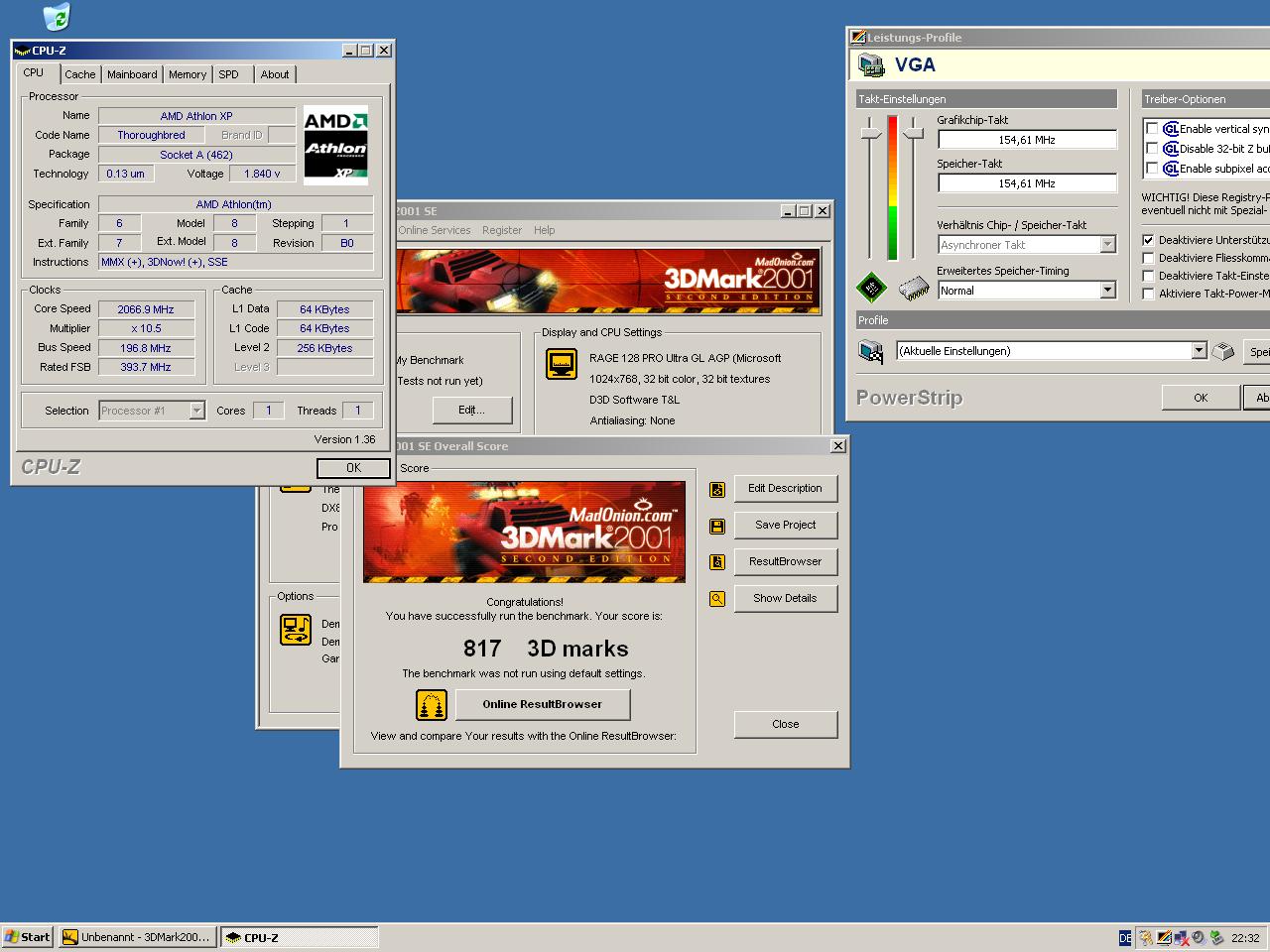Open the About tab in CPU-Z
The image size is (1270, 952).
tap(275, 74)
